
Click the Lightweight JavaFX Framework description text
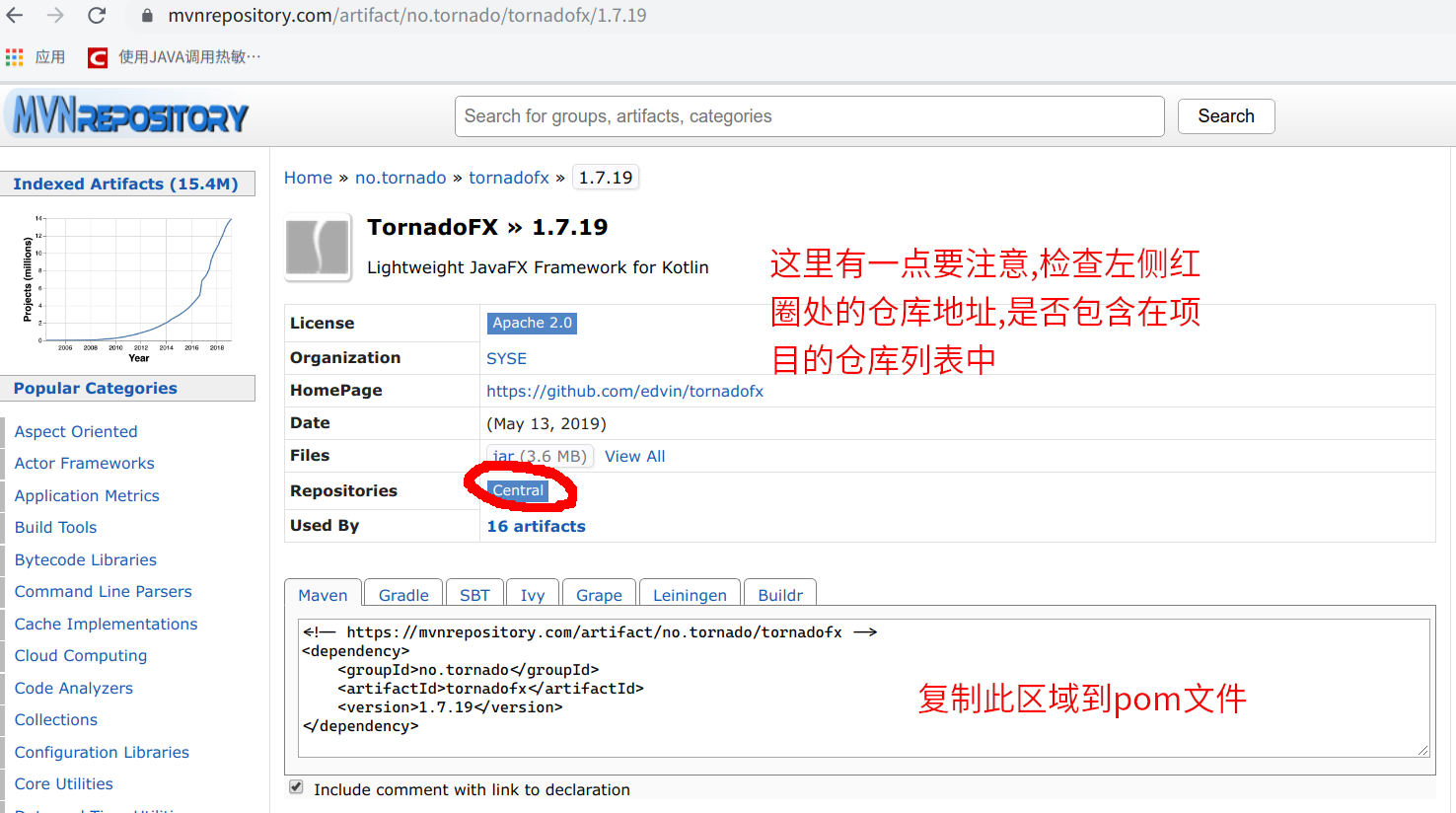coord(538,267)
